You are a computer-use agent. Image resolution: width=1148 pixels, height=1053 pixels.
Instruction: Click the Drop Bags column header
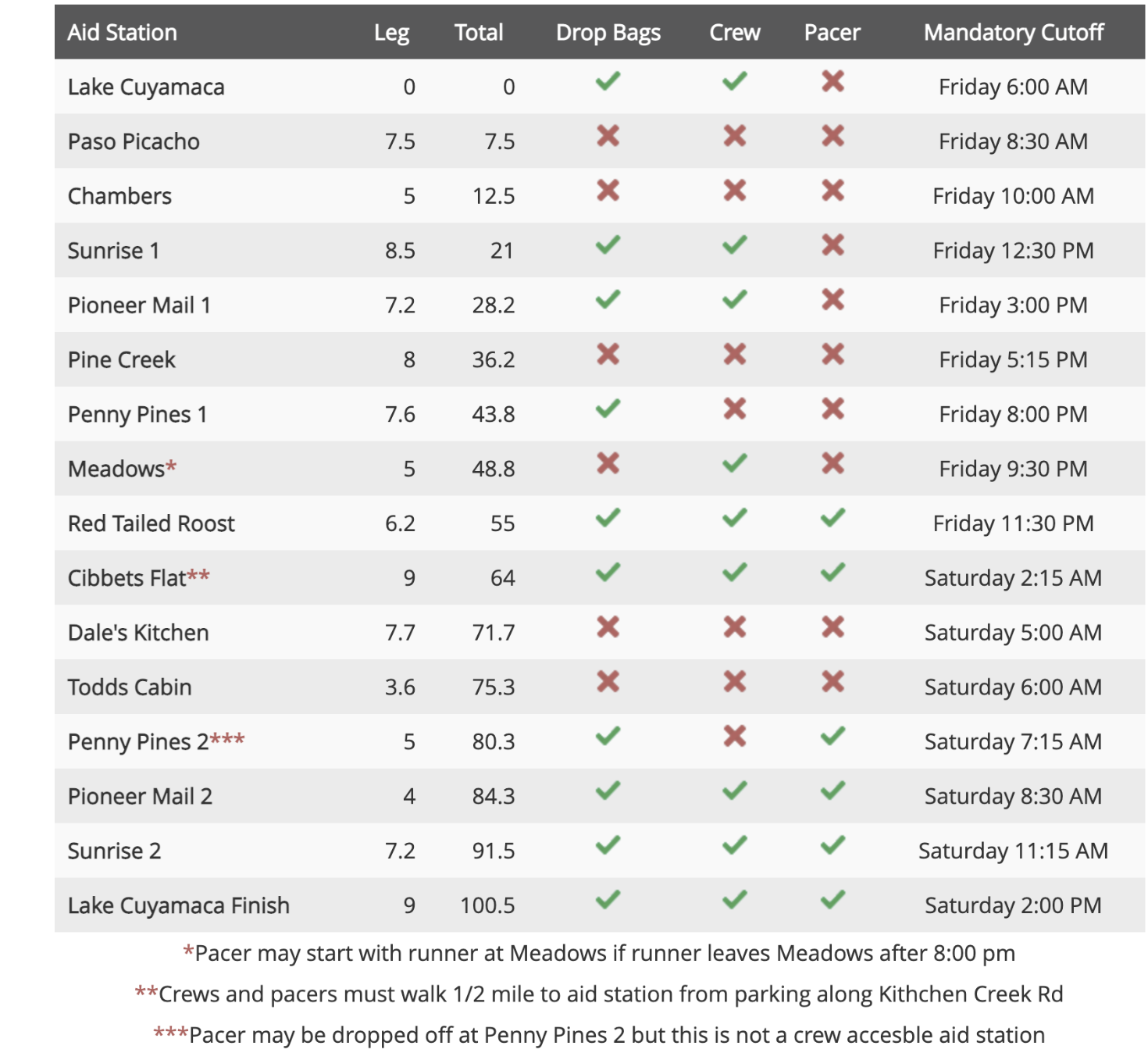pos(608,33)
